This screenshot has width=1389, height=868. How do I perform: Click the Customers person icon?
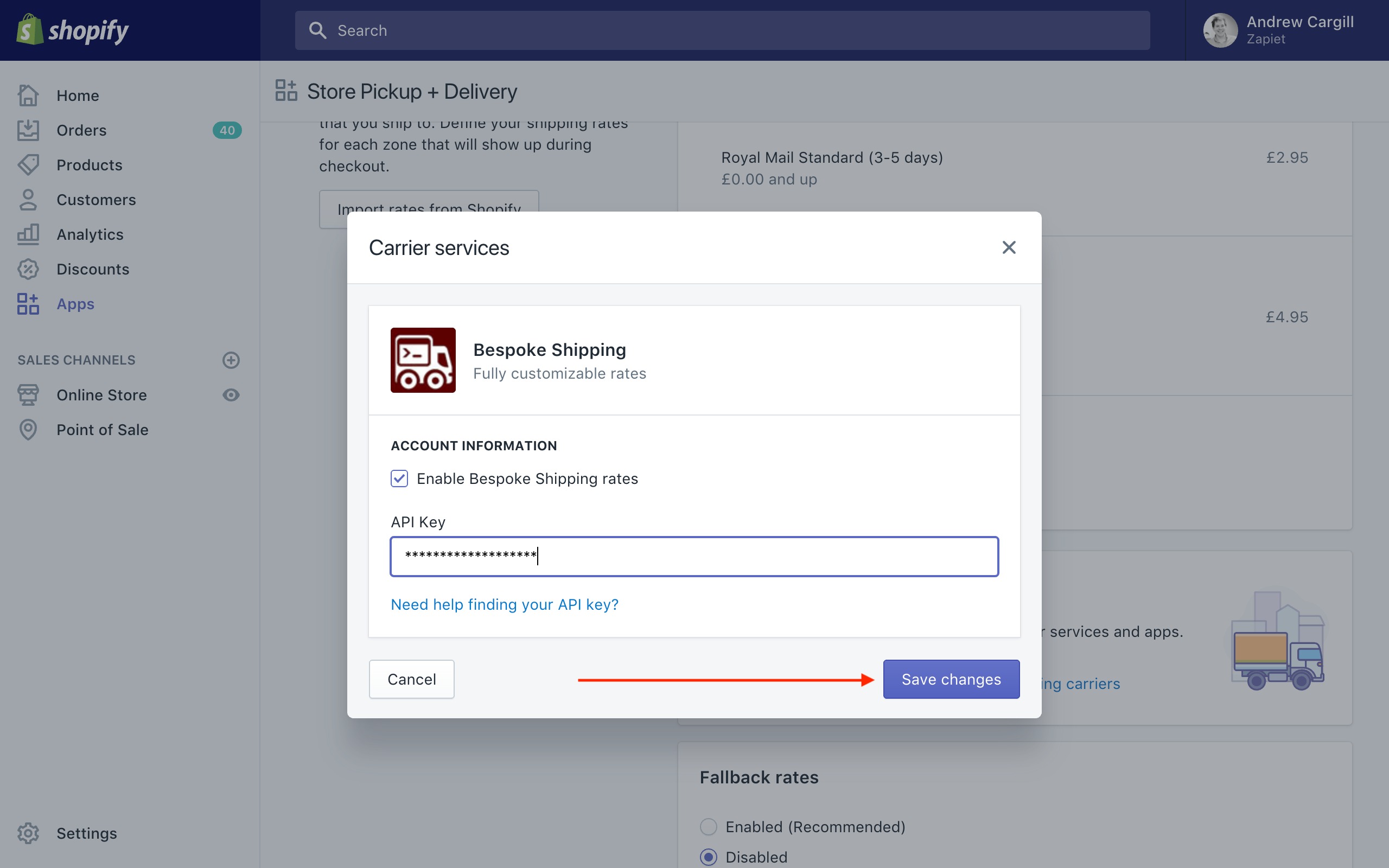[28, 200]
